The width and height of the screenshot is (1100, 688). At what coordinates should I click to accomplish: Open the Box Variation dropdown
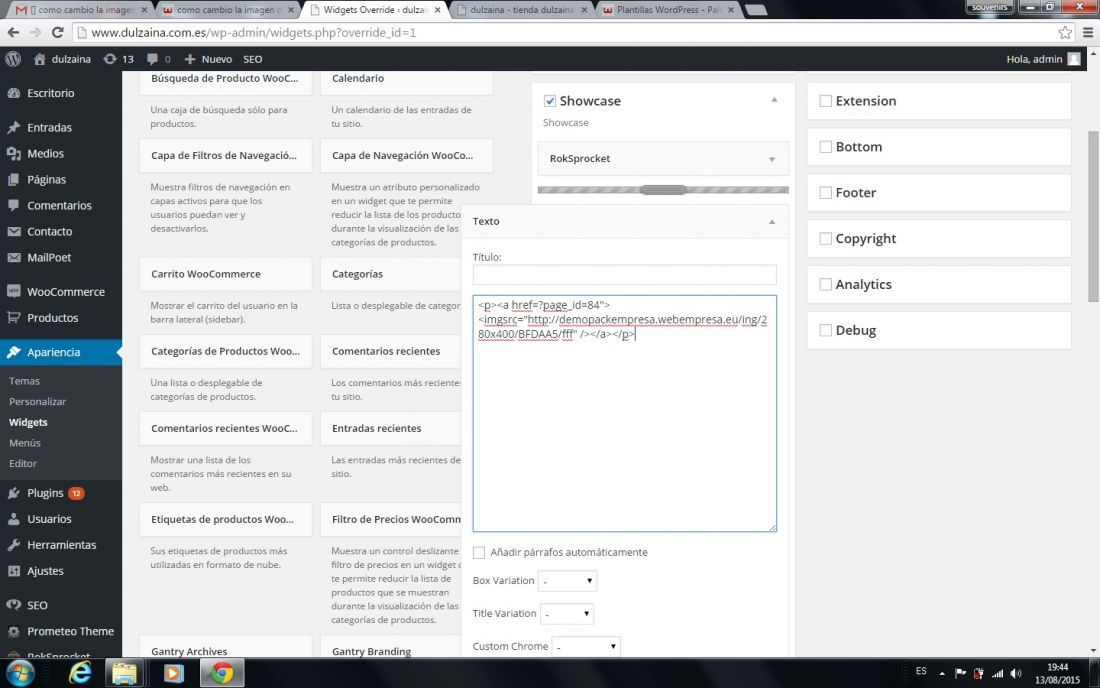(567, 581)
